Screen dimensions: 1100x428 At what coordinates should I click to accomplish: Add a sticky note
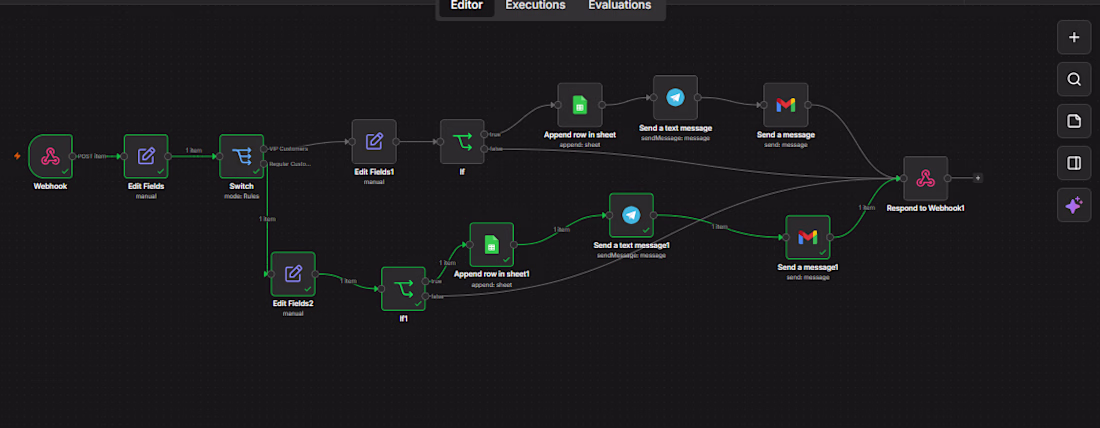click(x=1073, y=121)
